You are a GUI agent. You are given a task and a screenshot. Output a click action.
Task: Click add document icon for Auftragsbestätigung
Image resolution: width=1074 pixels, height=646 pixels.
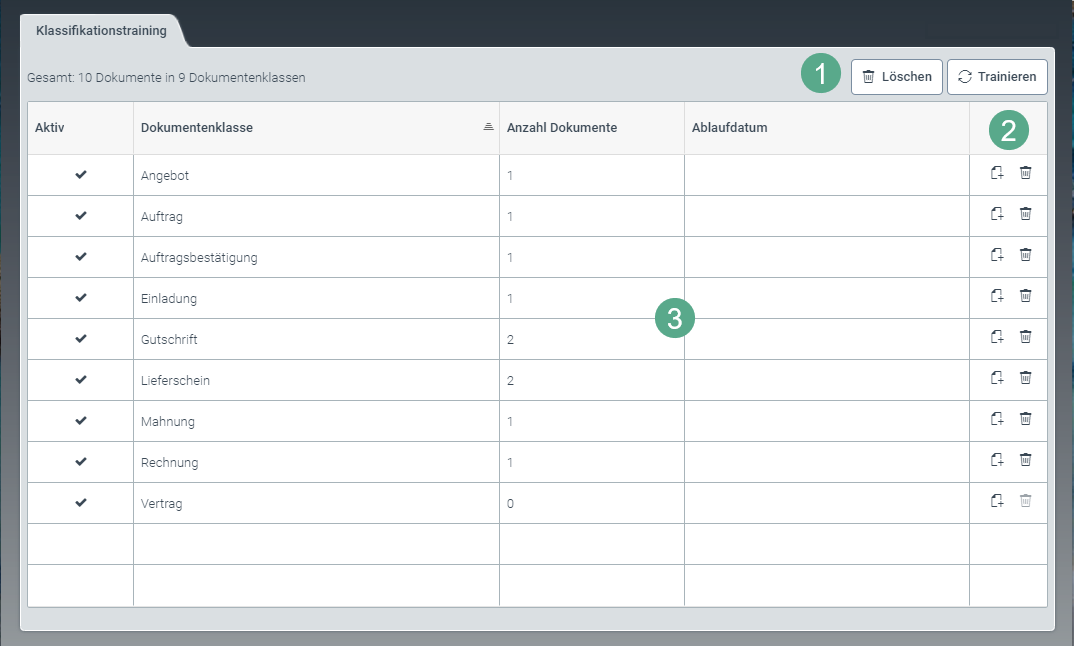pyautogui.click(x=996, y=255)
